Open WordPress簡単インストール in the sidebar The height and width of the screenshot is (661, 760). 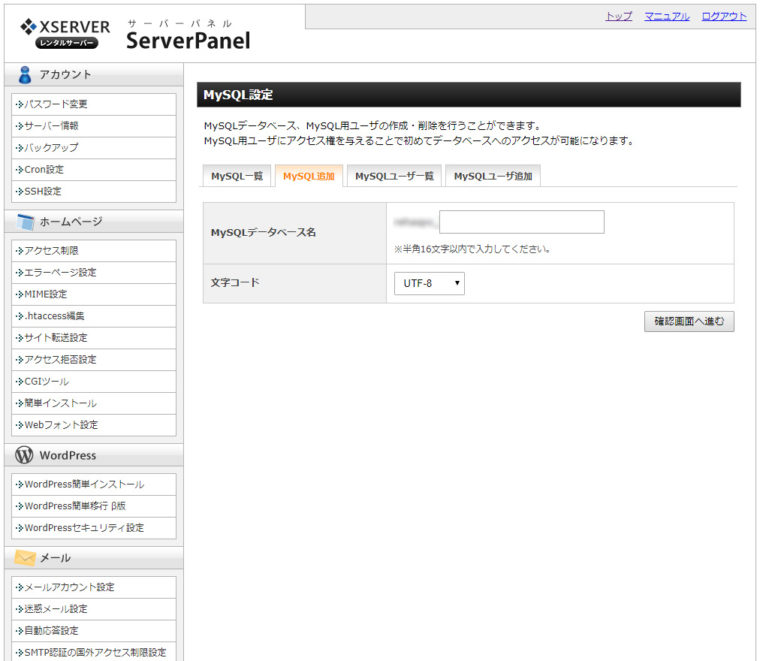tap(94, 484)
